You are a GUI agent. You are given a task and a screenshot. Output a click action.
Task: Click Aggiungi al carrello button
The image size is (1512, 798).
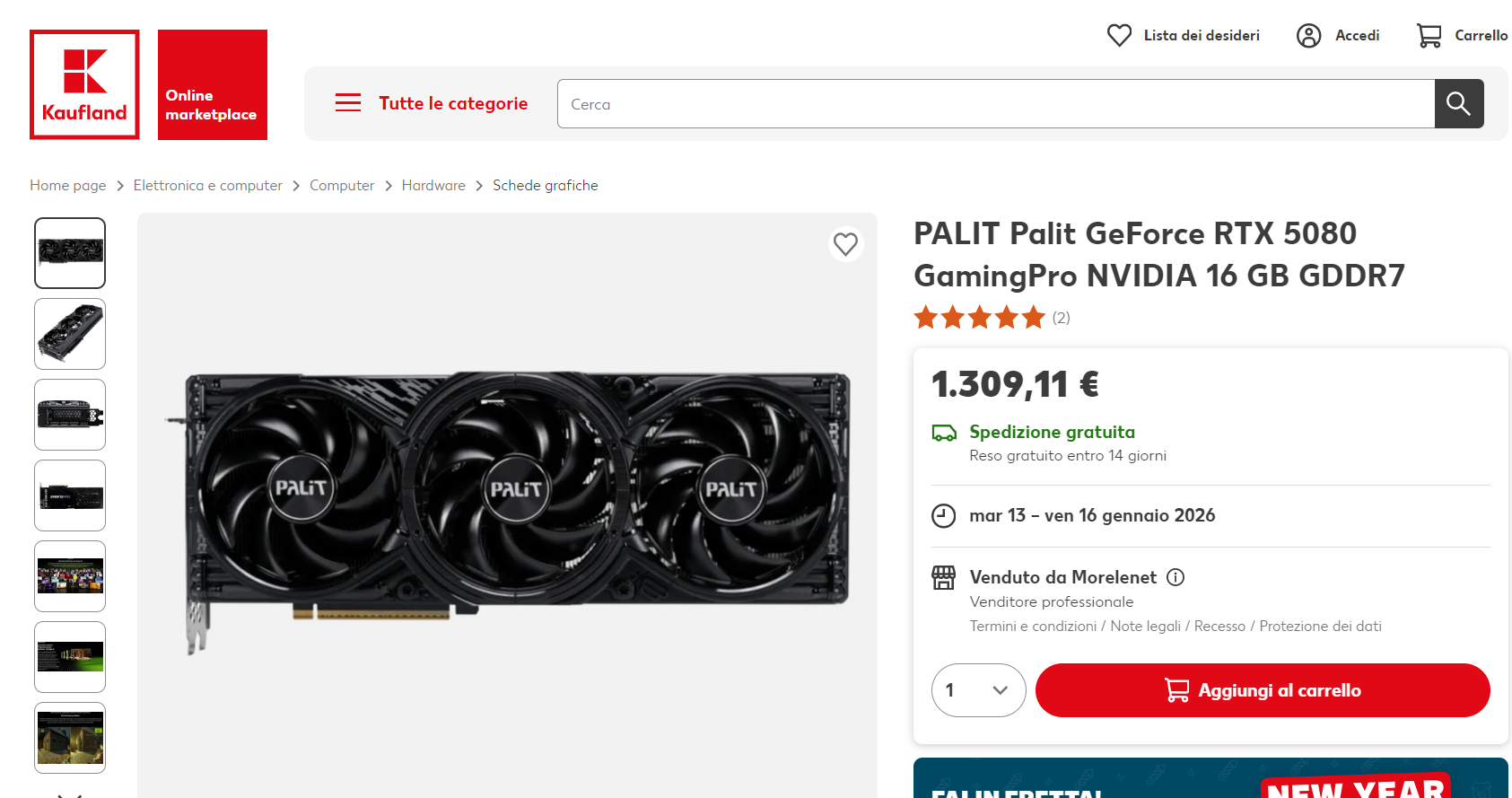(1263, 690)
